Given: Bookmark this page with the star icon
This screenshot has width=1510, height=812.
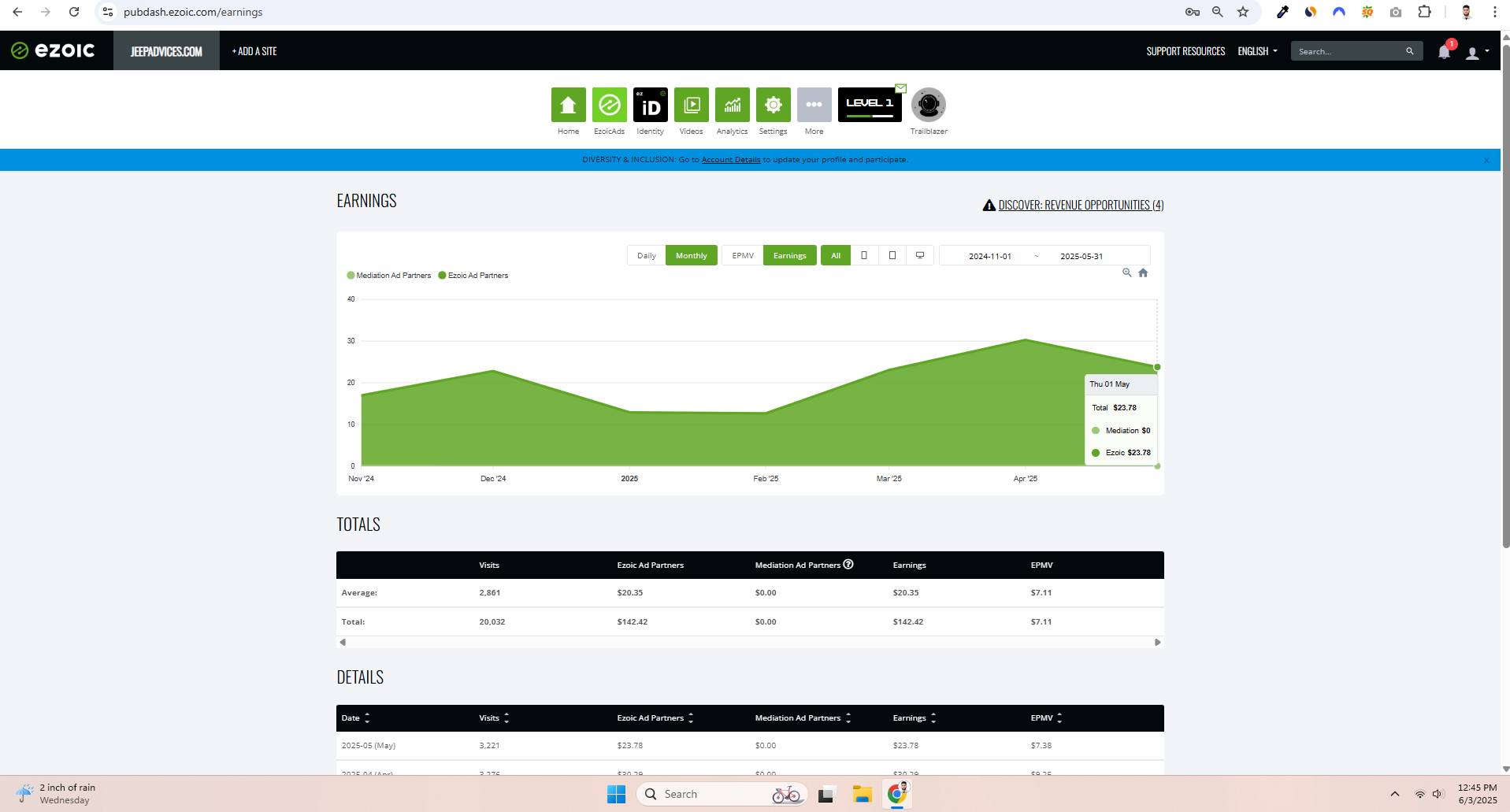Looking at the screenshot, I should (x=1243, y=12).
